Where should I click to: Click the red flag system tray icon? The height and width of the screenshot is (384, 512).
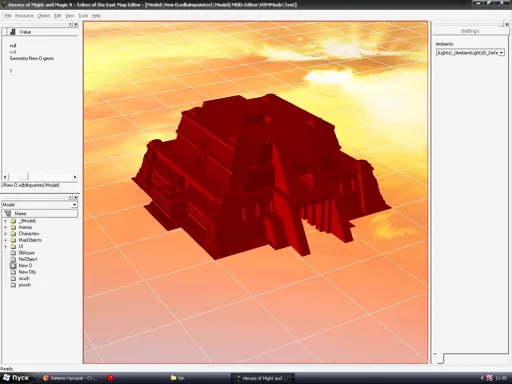[x=489, y=378]
